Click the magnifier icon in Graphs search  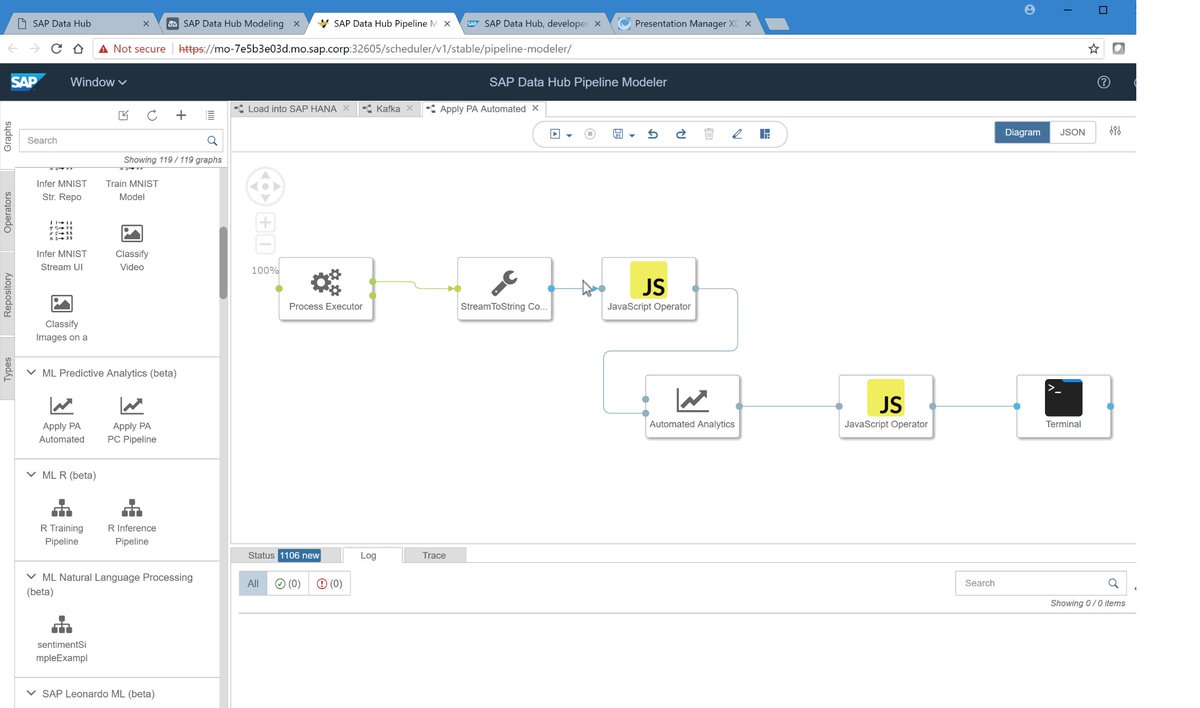[x=212, y=141]
